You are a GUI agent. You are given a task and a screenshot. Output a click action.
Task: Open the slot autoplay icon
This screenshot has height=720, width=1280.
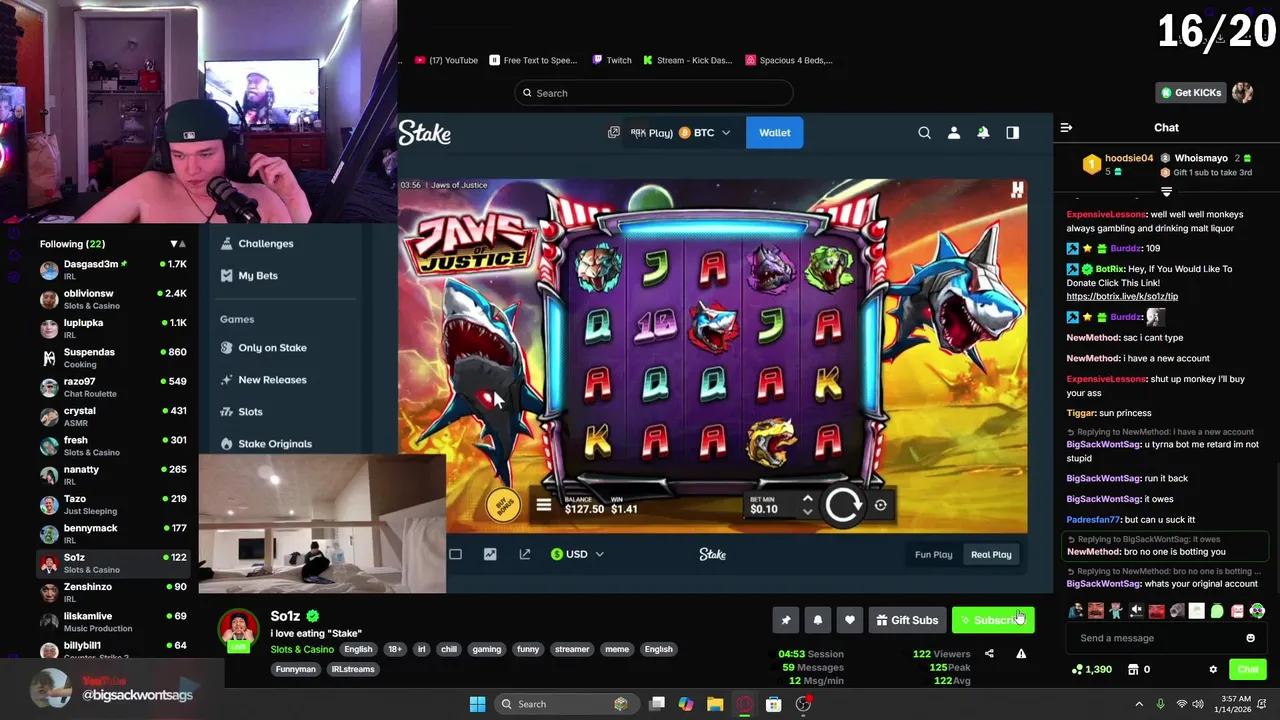(880, 506)
